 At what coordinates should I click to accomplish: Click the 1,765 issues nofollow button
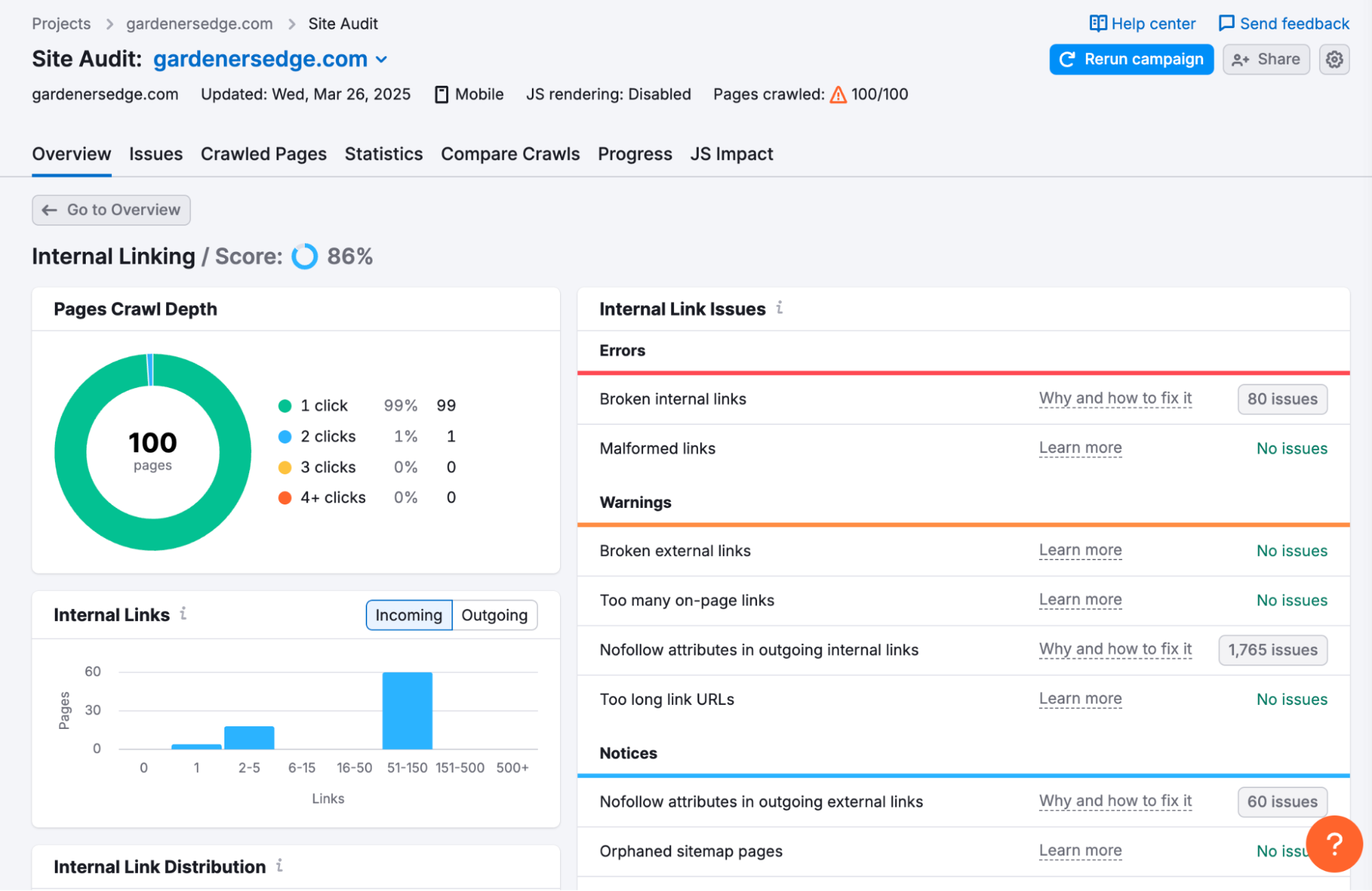click(x=1272, y=649)
